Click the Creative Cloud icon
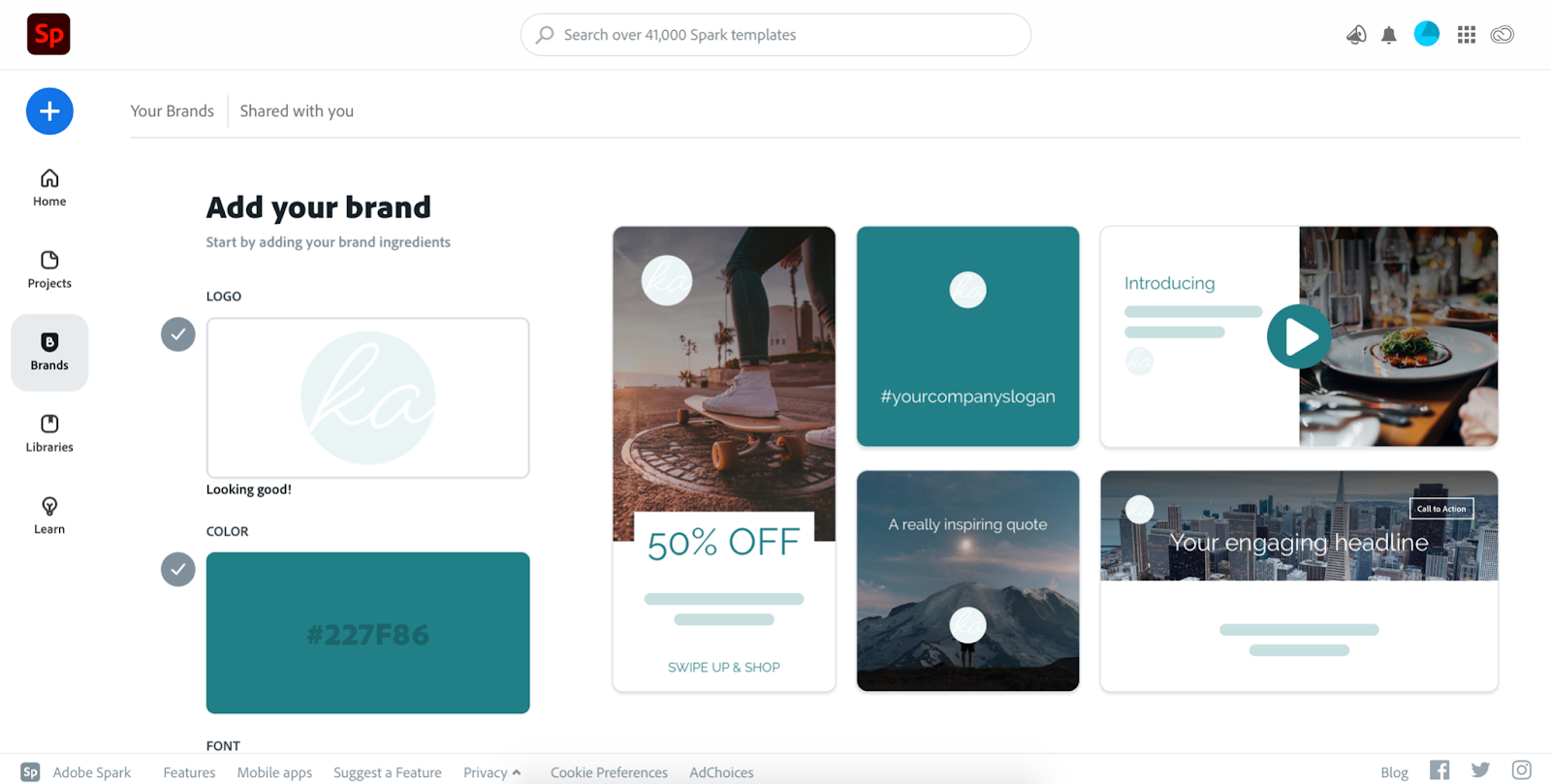1551x784 pixels. pyautogui.click(x=1503, y=35)
